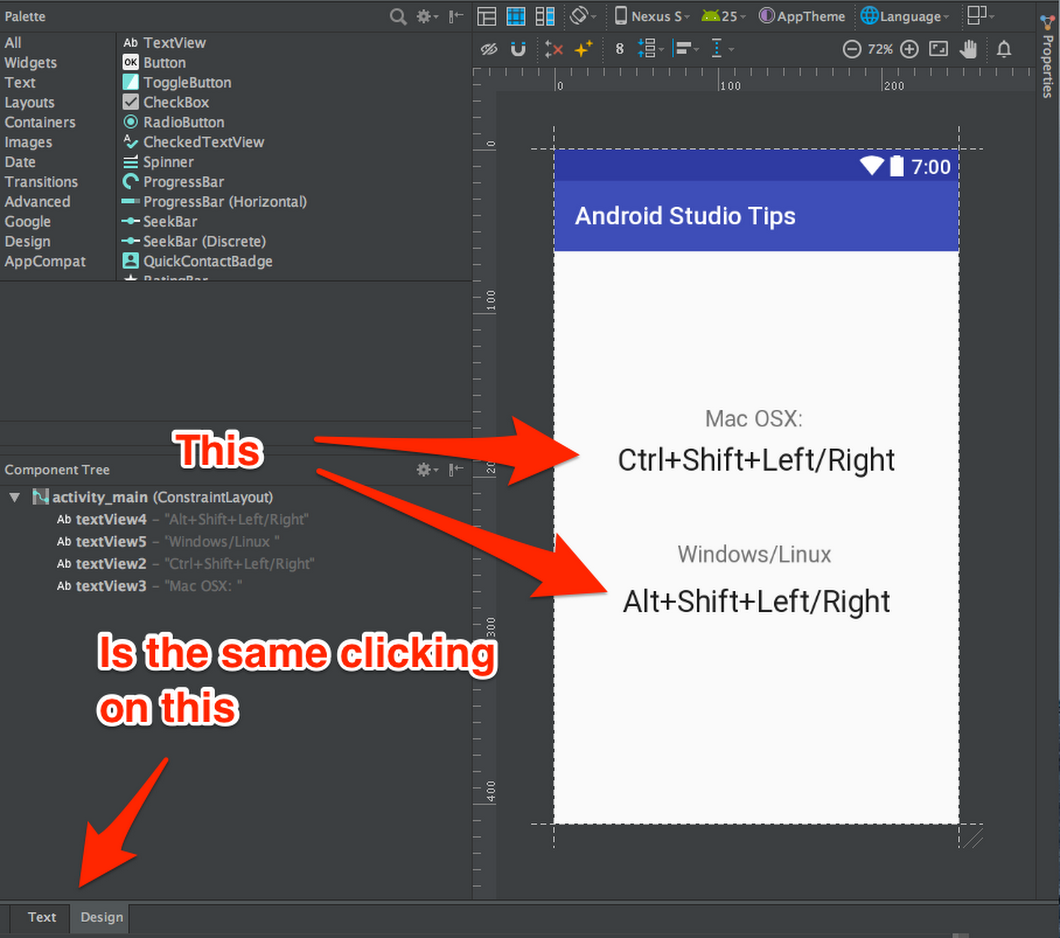Pick CheckedTextView widget from palette
1060x938 pixels.
(193, 142)
